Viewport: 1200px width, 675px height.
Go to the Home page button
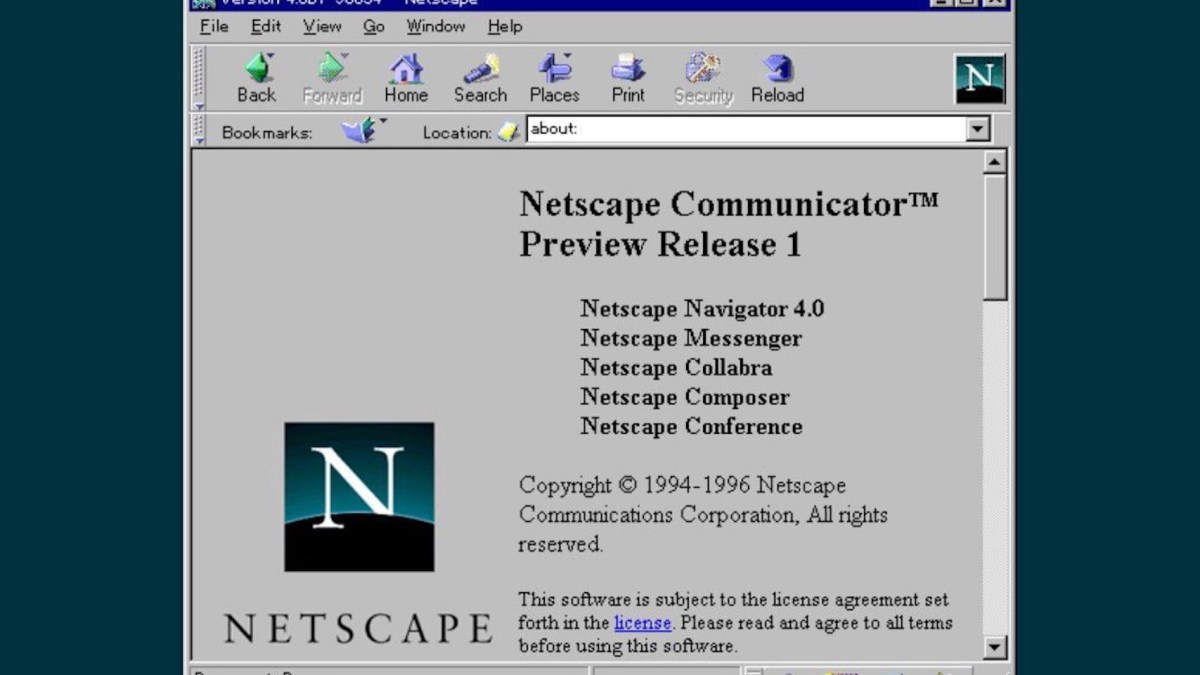pyautogui.click(x=406, y=79)
